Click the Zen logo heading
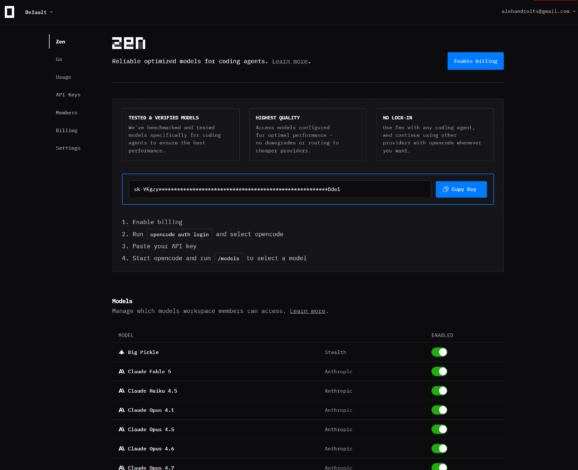578x470 pixels. click(129, 43)
